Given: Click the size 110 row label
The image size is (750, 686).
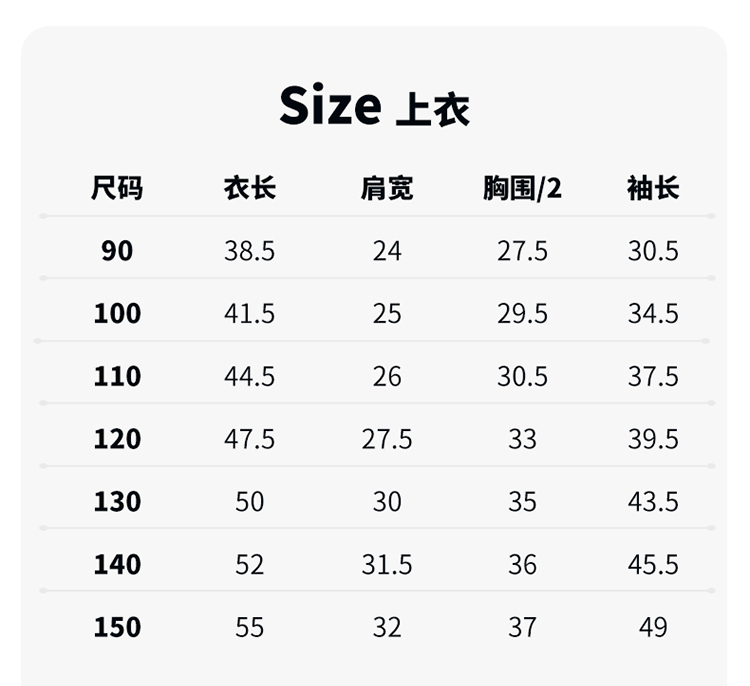Looking at the screenshot, I should point(117,376).
